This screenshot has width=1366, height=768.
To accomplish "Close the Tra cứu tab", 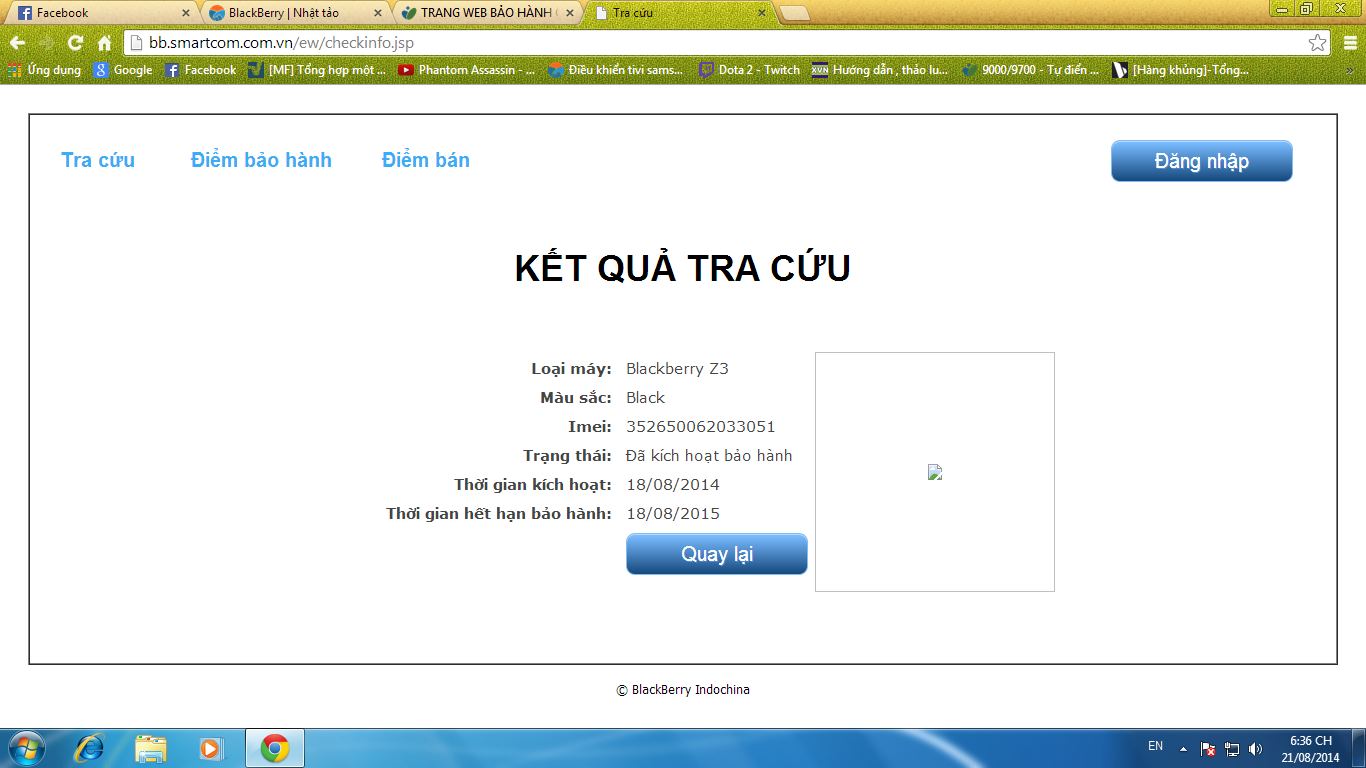I will (761, 13).
